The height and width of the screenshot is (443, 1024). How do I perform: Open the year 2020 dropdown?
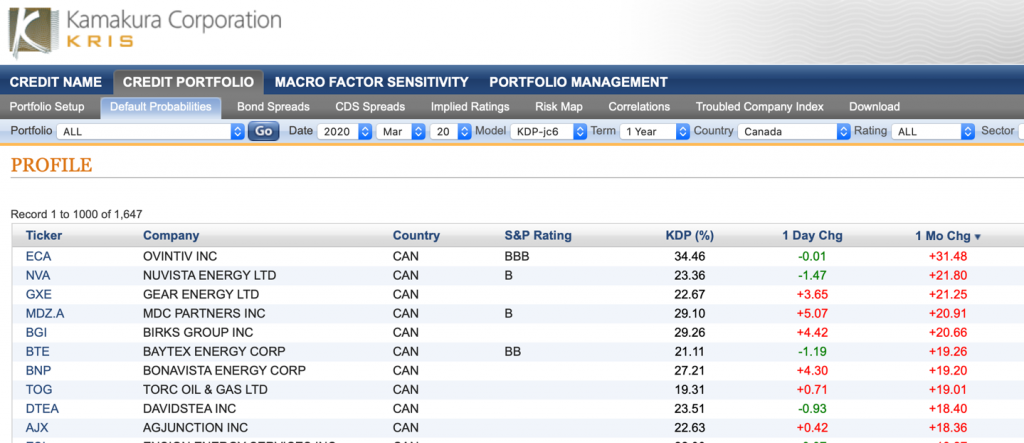(x=344, y=131)
